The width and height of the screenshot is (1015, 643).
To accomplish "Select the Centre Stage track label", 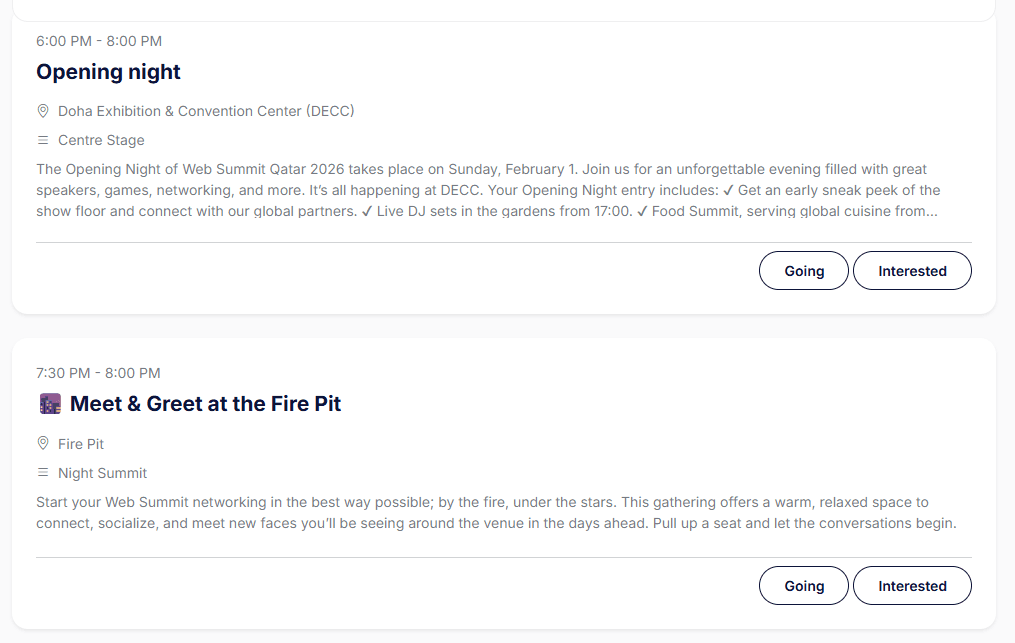I will [x=101, y=140].
